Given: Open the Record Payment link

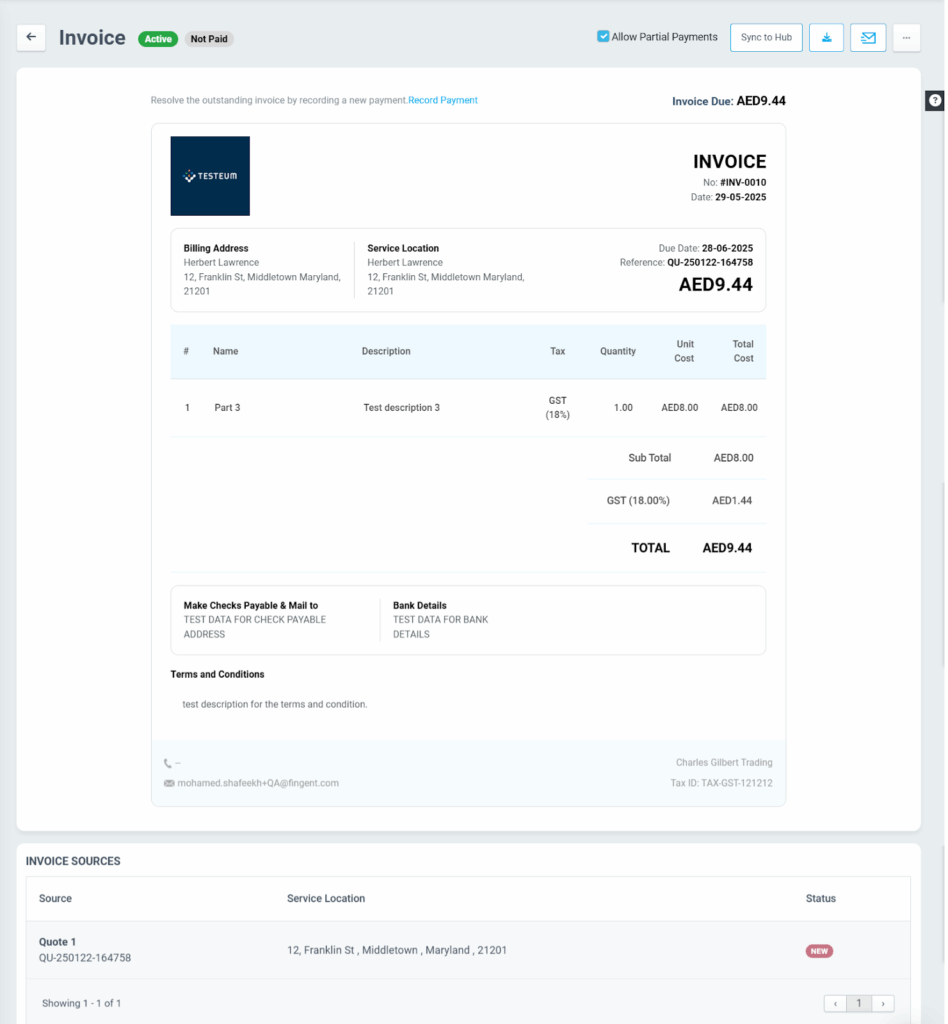Looking at the screenshot, I should coord(443,100).
